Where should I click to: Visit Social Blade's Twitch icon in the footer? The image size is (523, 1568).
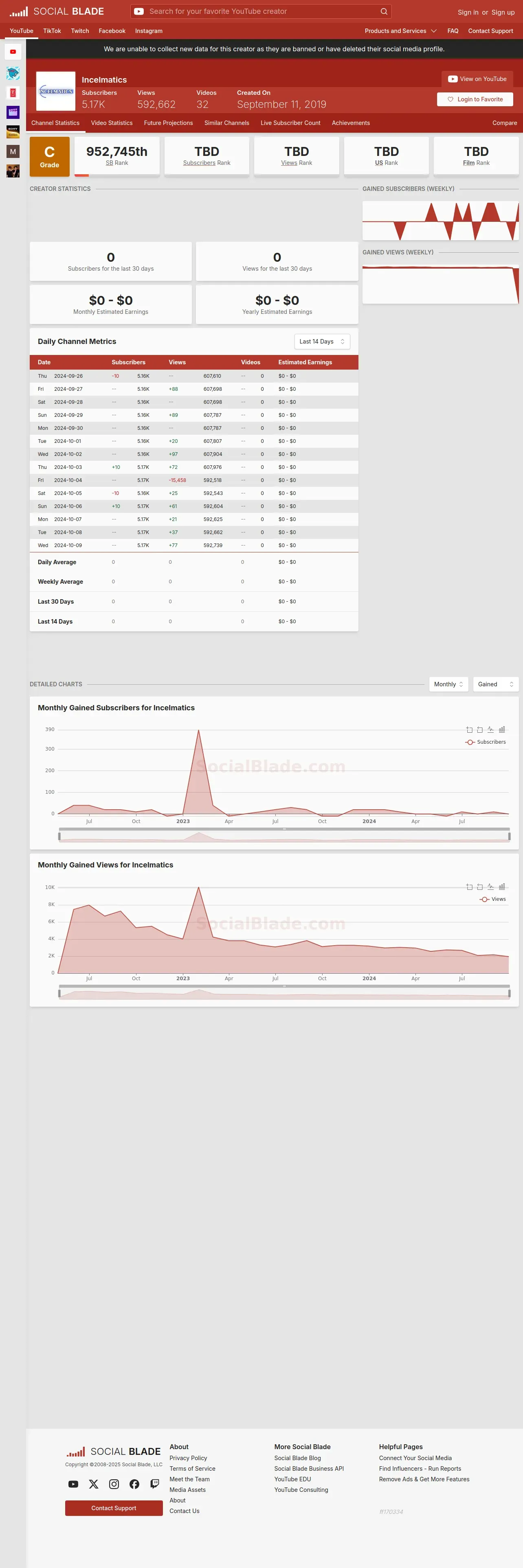point(155,1484)
